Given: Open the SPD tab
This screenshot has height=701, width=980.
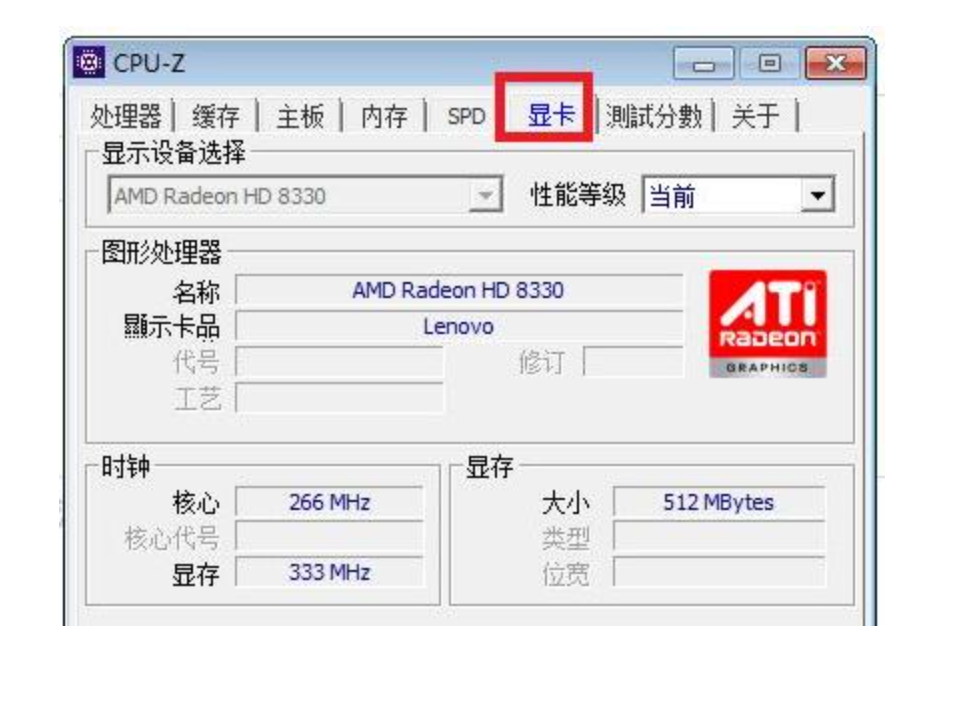Looking at the screenshot, I should (465, 117).
